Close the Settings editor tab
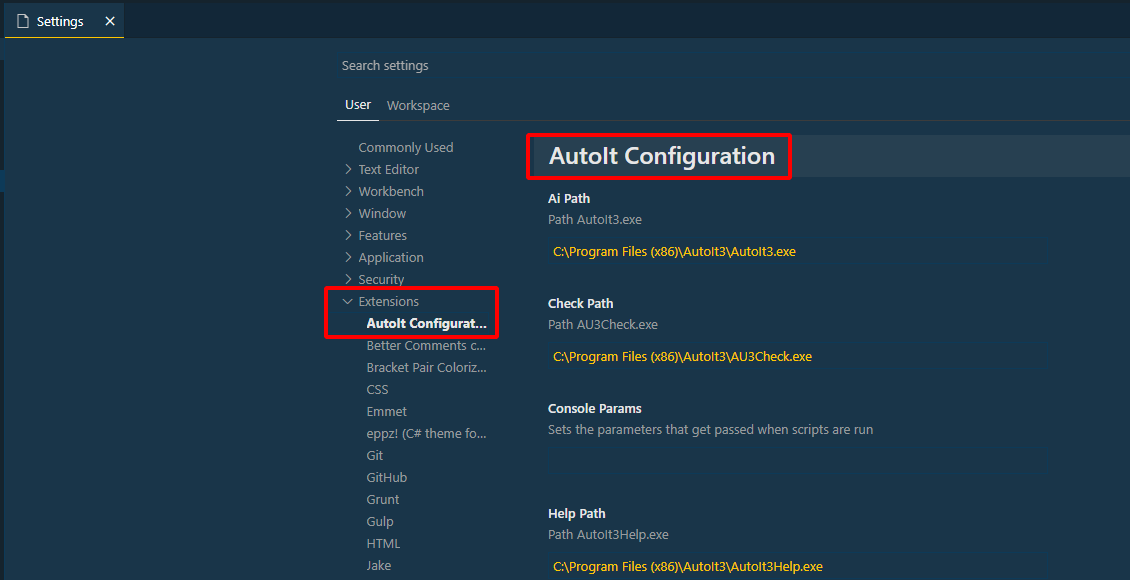The width and height of the screenshot is (1130, 580). pos(110,22)
